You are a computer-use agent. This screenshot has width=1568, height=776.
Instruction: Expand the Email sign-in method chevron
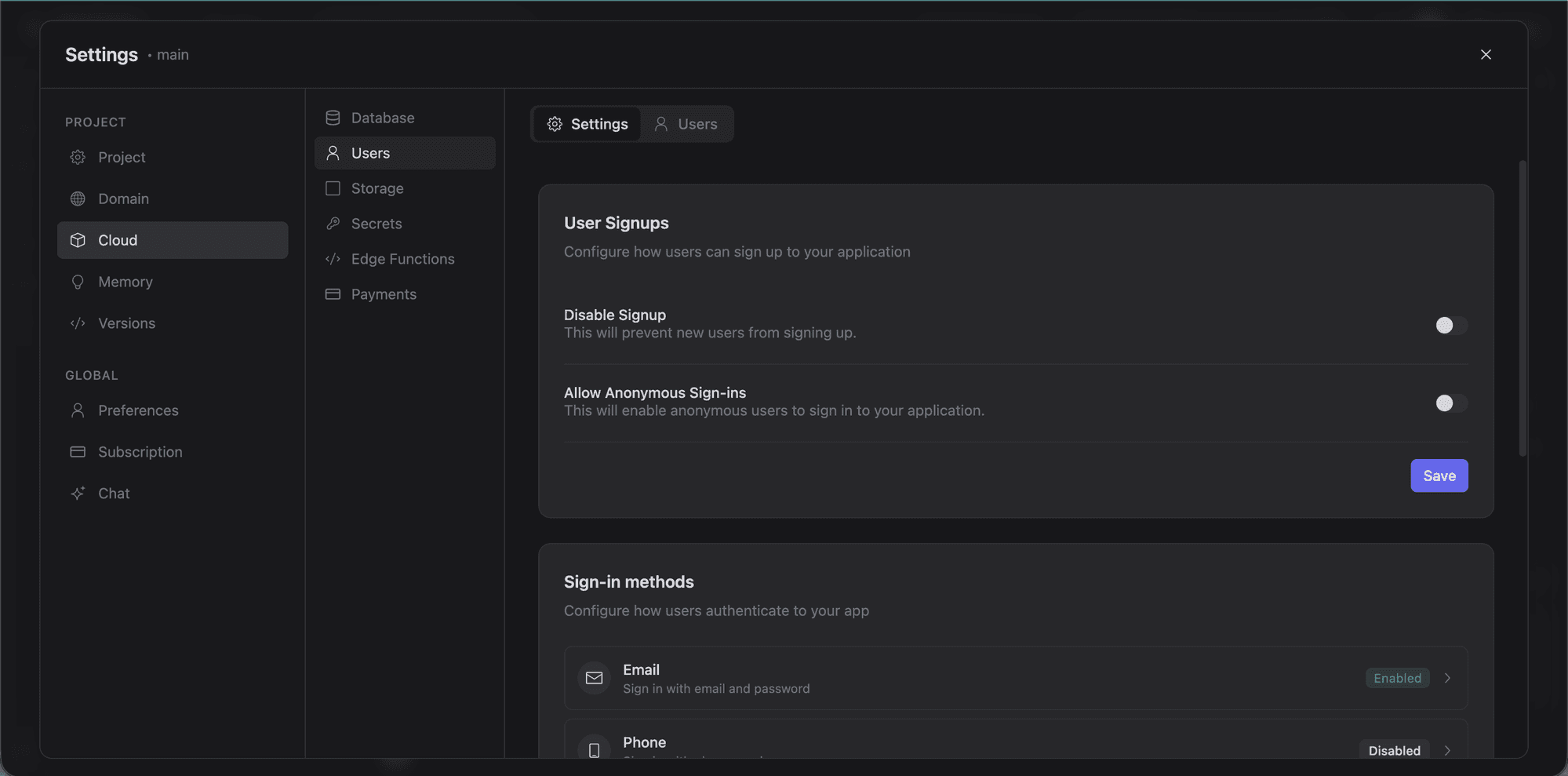1447,678
